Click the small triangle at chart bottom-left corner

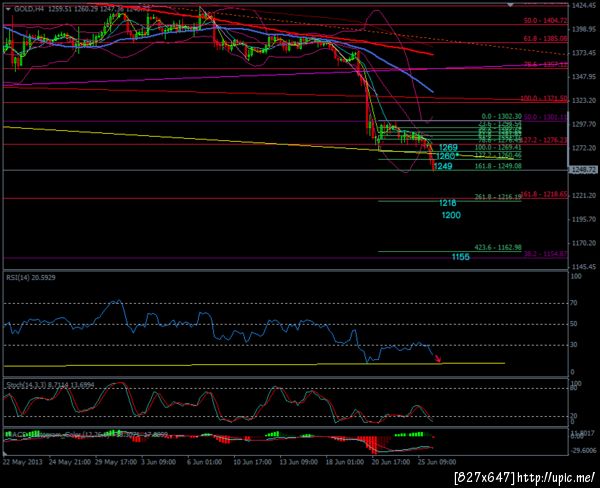click(x=5, y=454)
